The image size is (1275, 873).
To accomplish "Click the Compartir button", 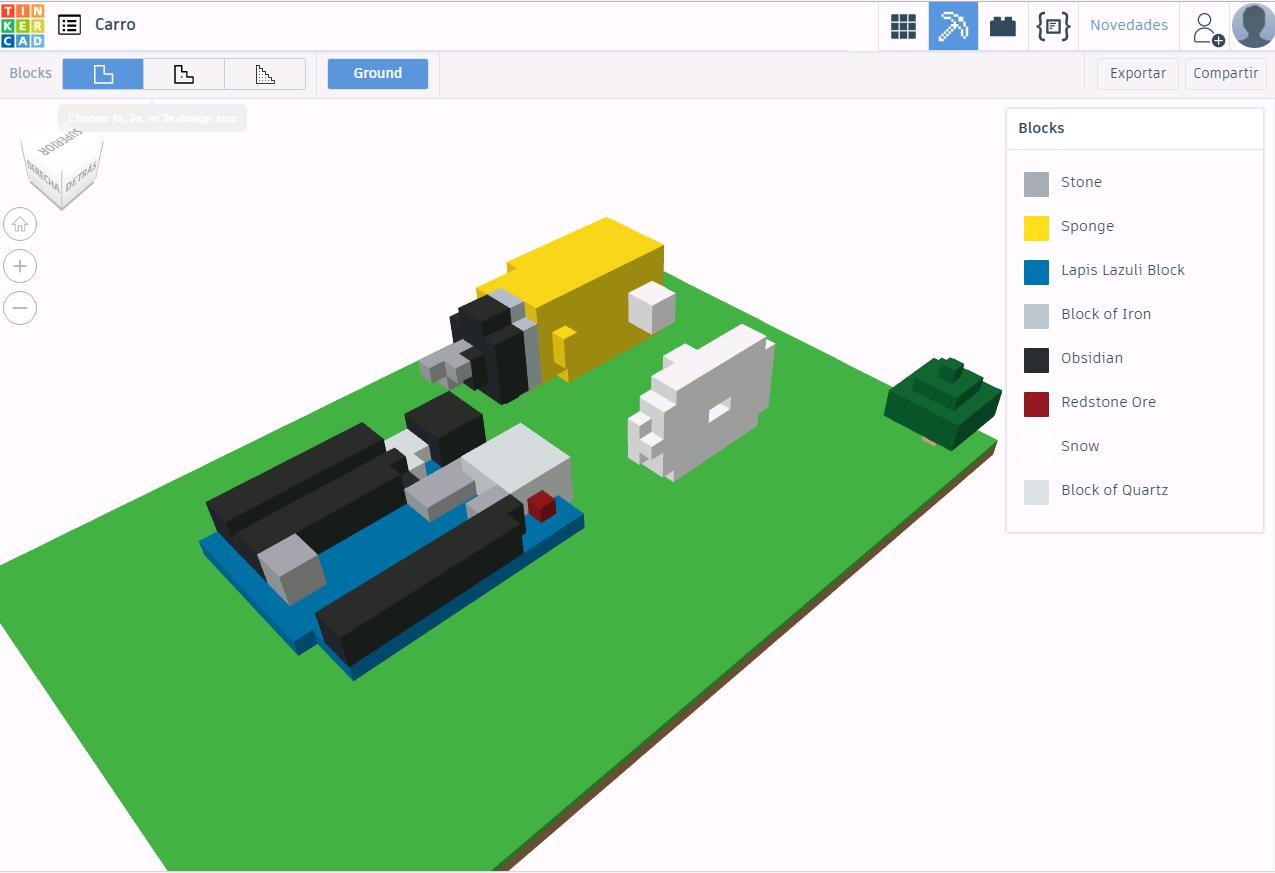I will tap(1225, 73).
